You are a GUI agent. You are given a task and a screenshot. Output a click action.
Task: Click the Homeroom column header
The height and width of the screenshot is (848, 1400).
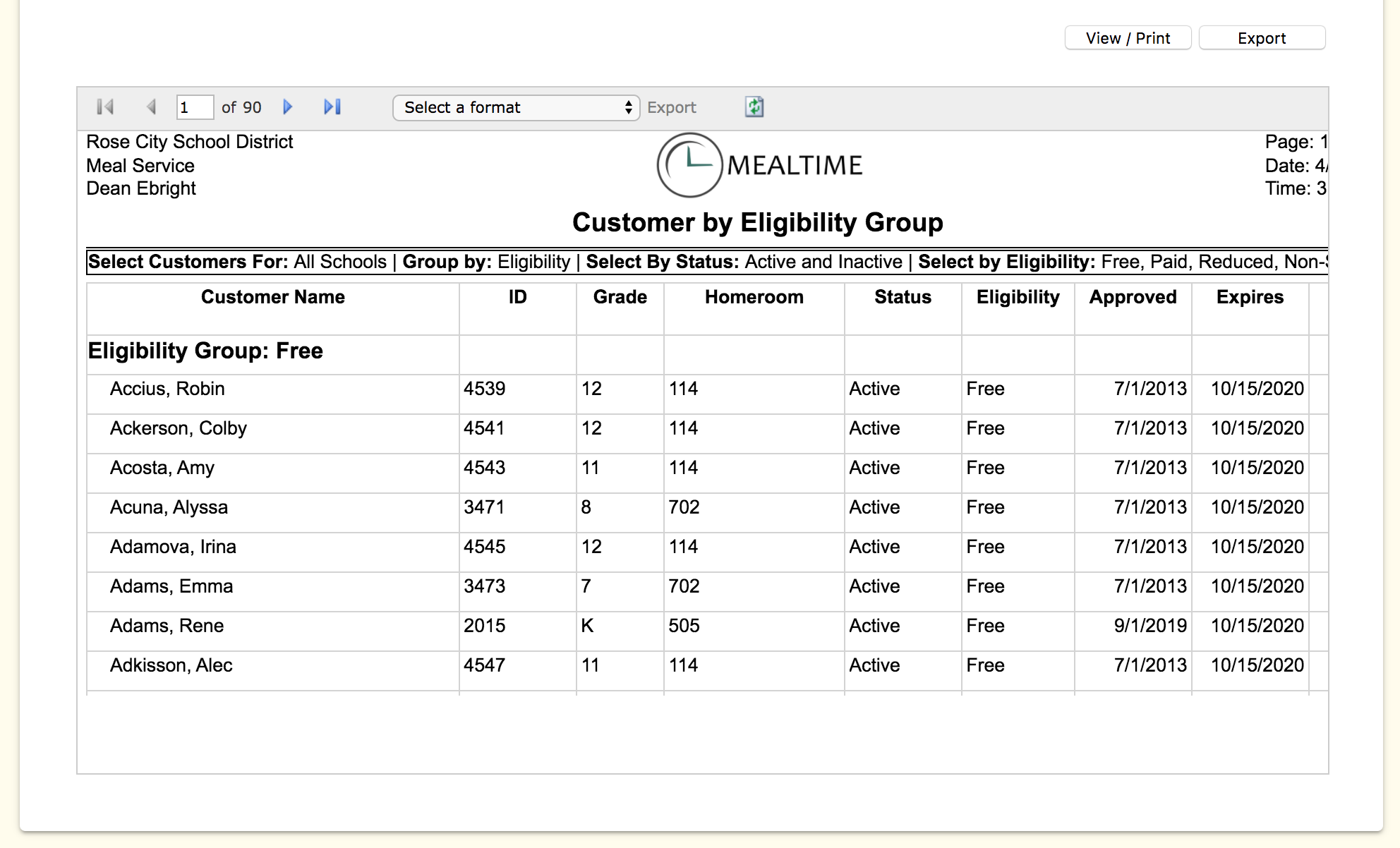coord(754,297)
